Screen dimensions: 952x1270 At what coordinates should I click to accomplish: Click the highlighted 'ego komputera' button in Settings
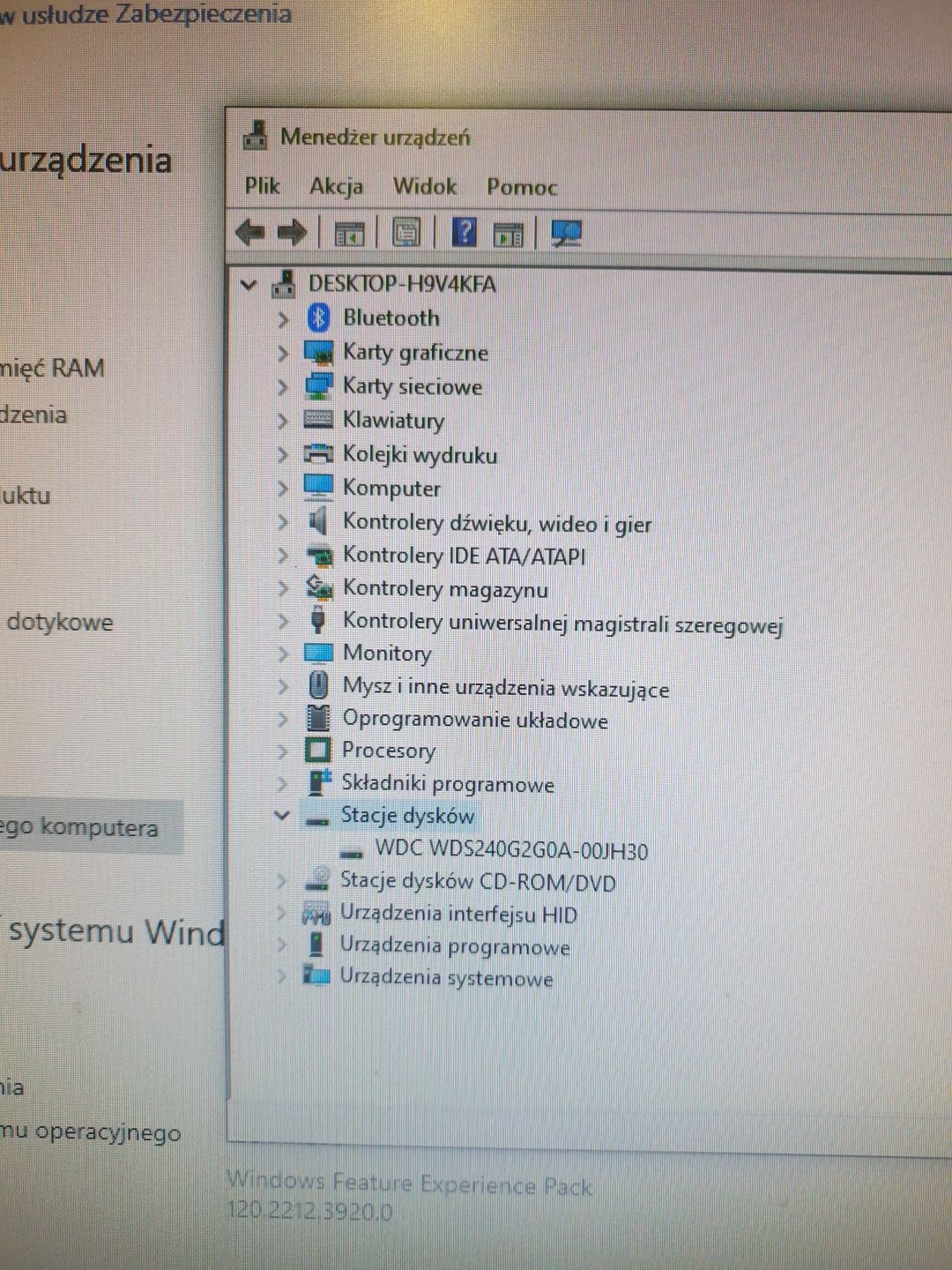[x=90, y=827]
